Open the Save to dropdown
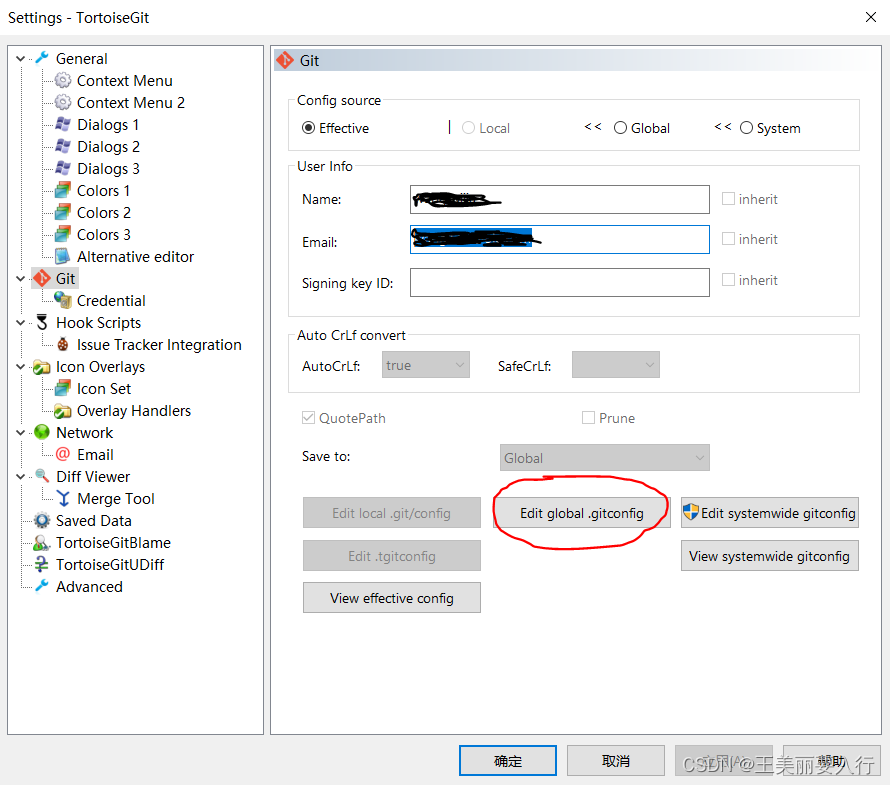Image resolution: width=890 pixels, height=785 pixels. (604, 457)
